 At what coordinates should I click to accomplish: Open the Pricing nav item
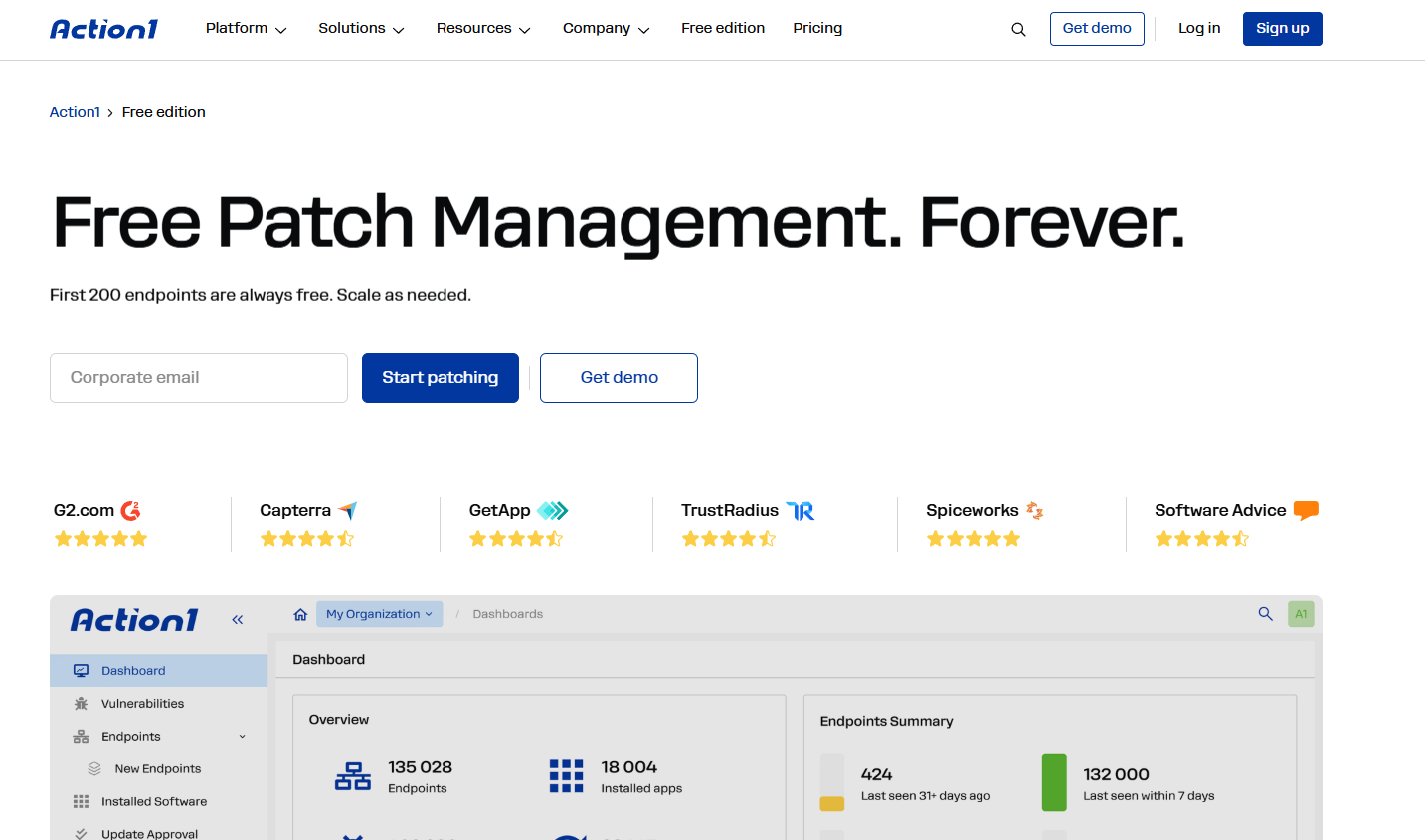(817, 29)
